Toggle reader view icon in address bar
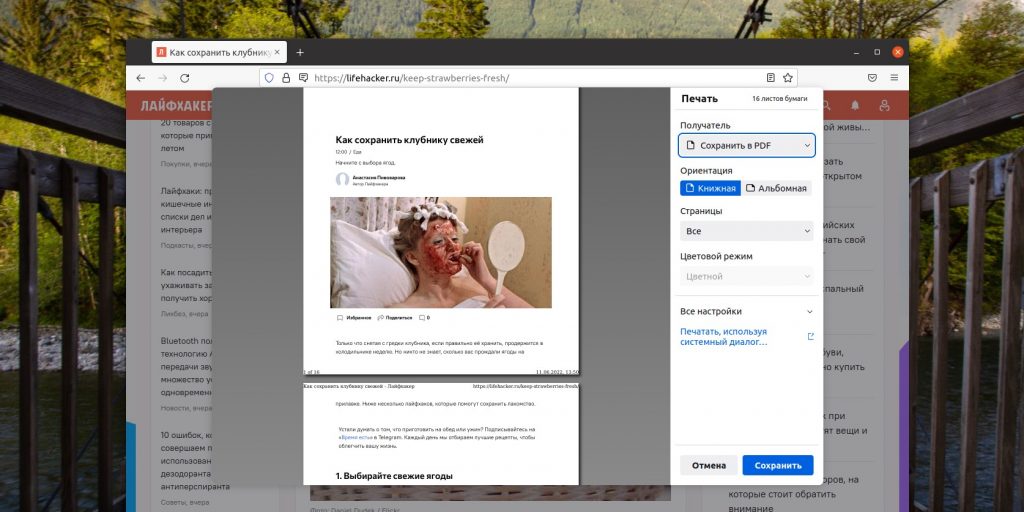 point(771,78)
